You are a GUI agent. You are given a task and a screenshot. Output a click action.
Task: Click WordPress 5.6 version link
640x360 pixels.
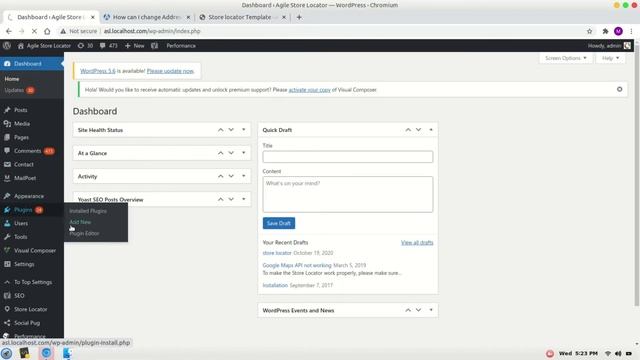(x=98, y=71)
